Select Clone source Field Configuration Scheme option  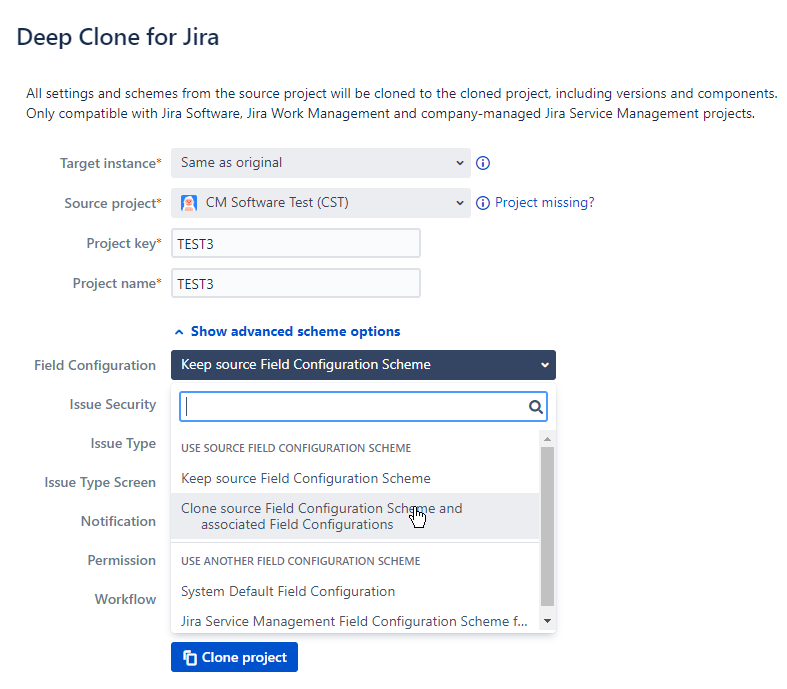click(355, 516)
